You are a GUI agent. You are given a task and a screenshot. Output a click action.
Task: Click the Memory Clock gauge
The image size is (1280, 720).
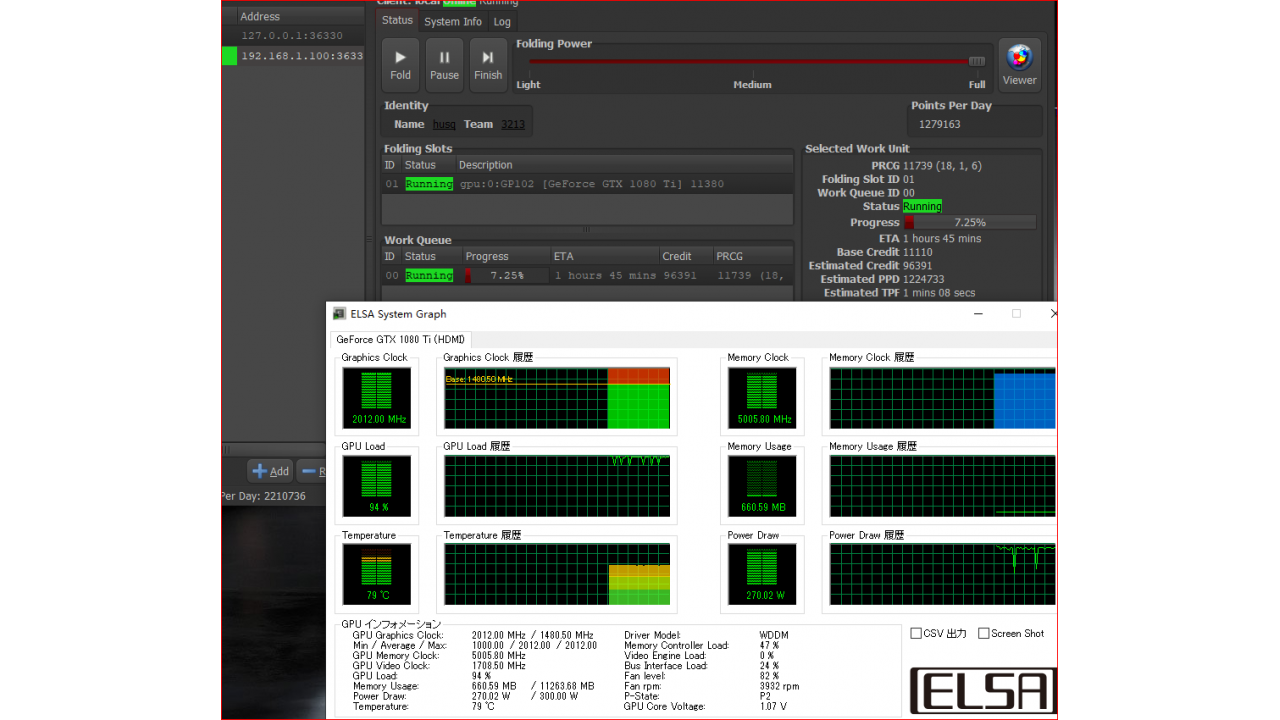pyautogui.click(x=762, y=398)
